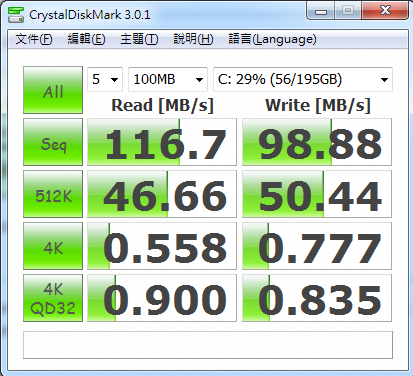The width and height of the screenshot is (413, 376).
Task: Open the test count dropdown showing 5
Action: pos(105,79)
